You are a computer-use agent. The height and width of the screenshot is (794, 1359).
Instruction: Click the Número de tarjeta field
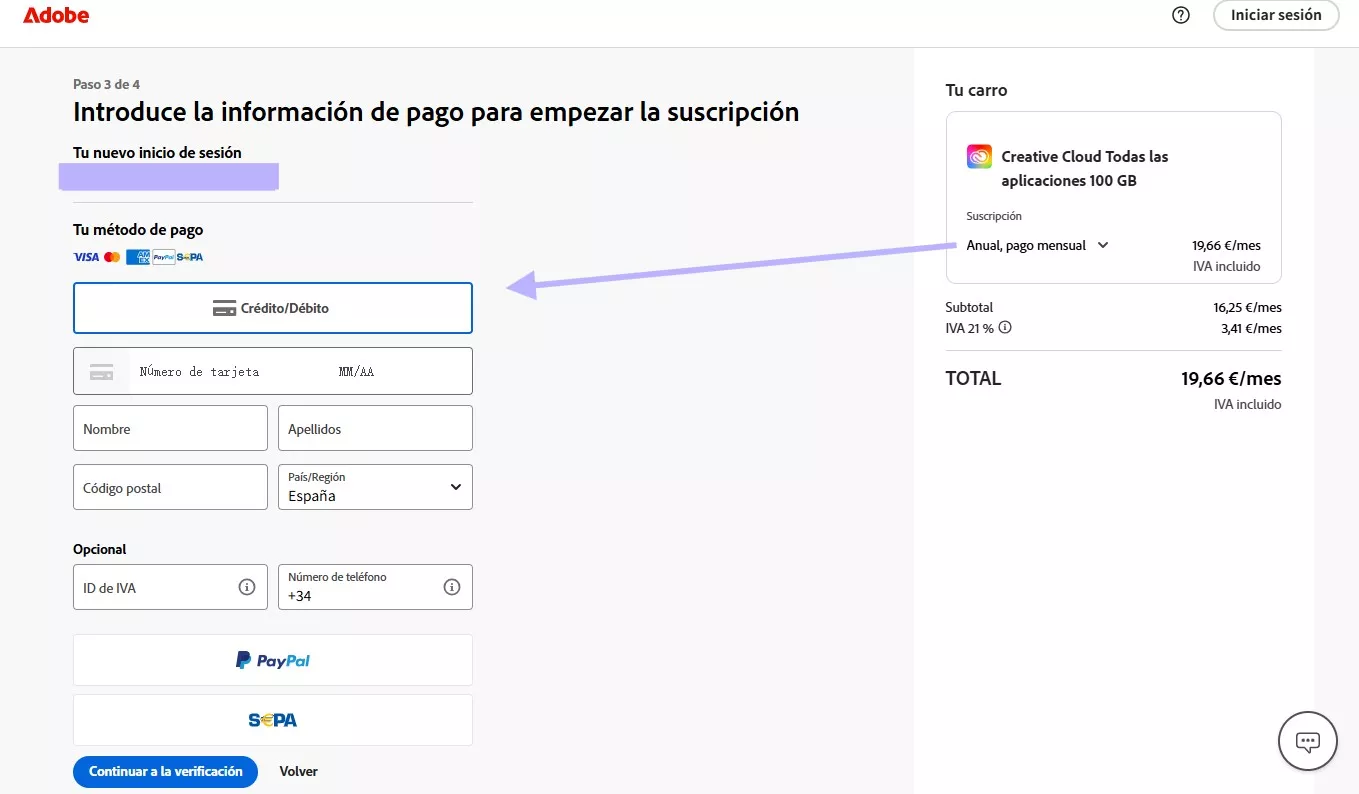(199, 371)
